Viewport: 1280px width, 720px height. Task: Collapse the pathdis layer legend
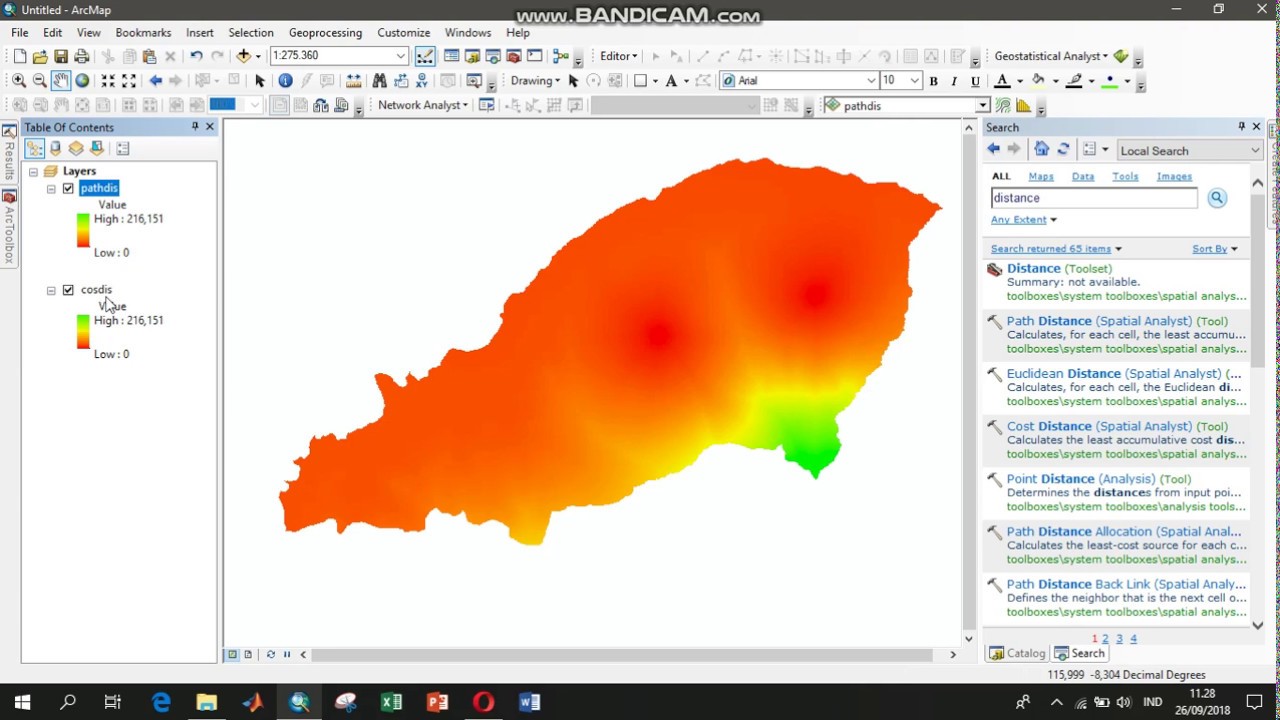pos(51,189)
